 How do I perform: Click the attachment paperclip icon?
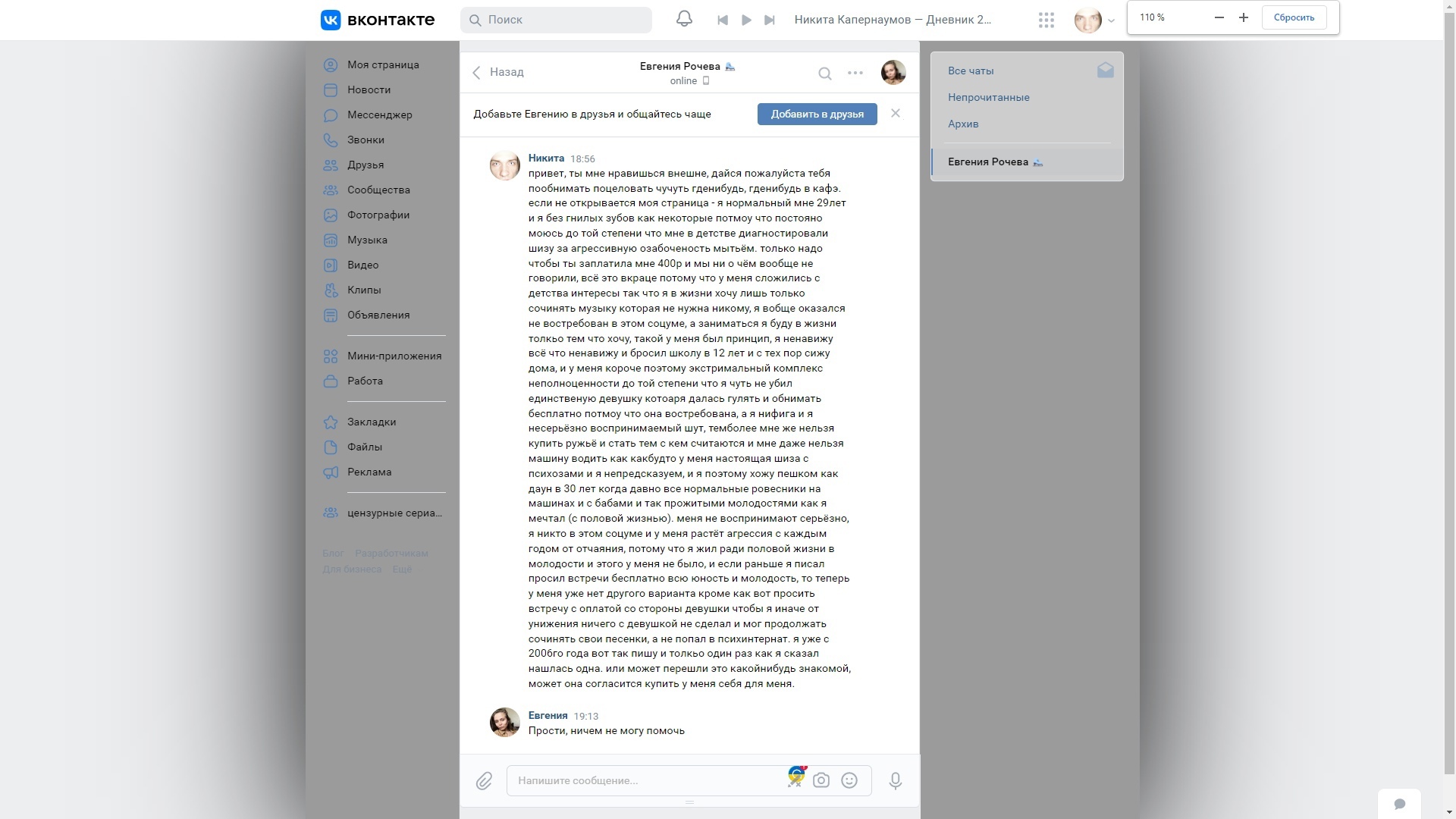pos(484,780)
